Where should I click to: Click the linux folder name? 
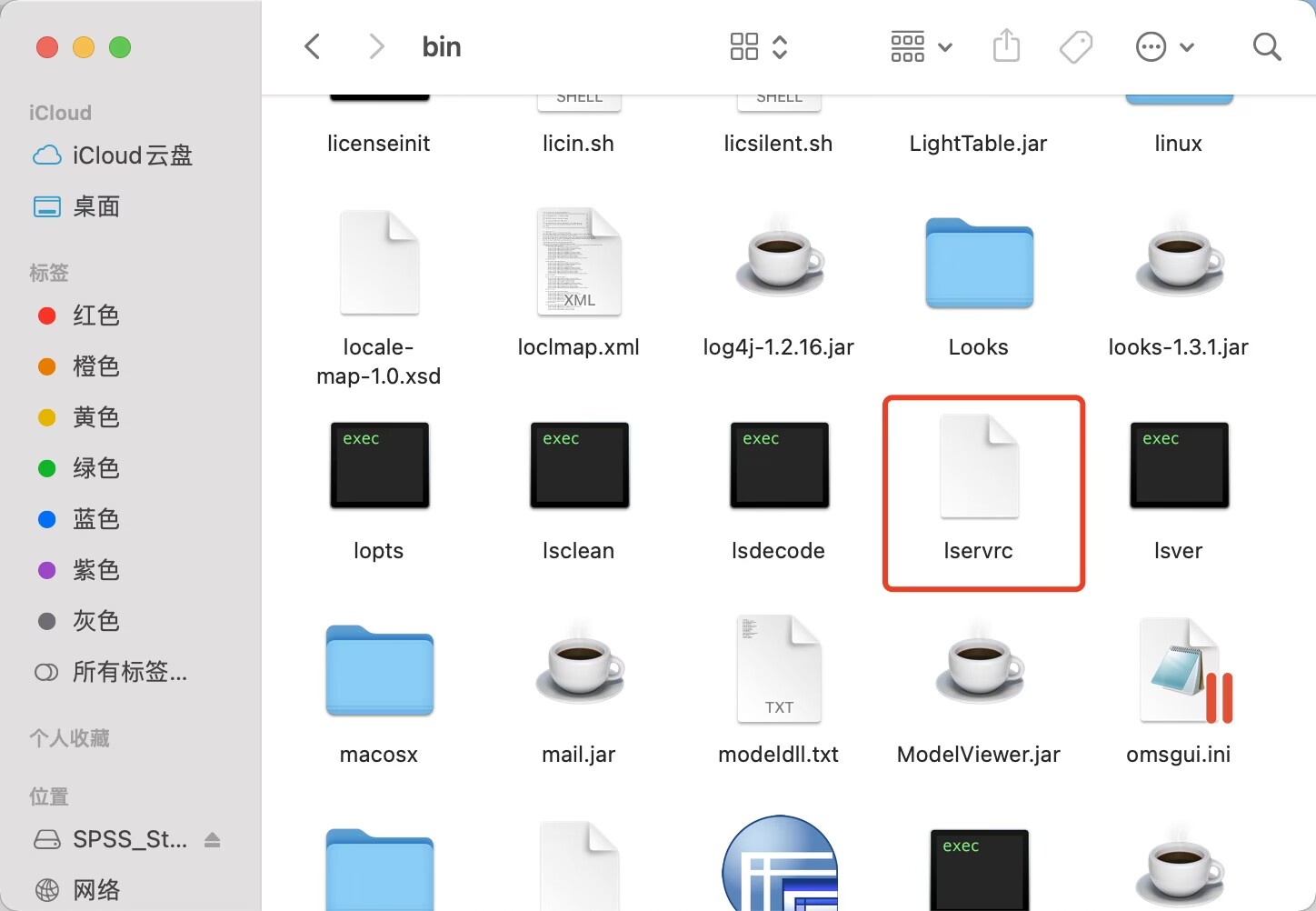pyautogui.click(x=1179, y=144)
